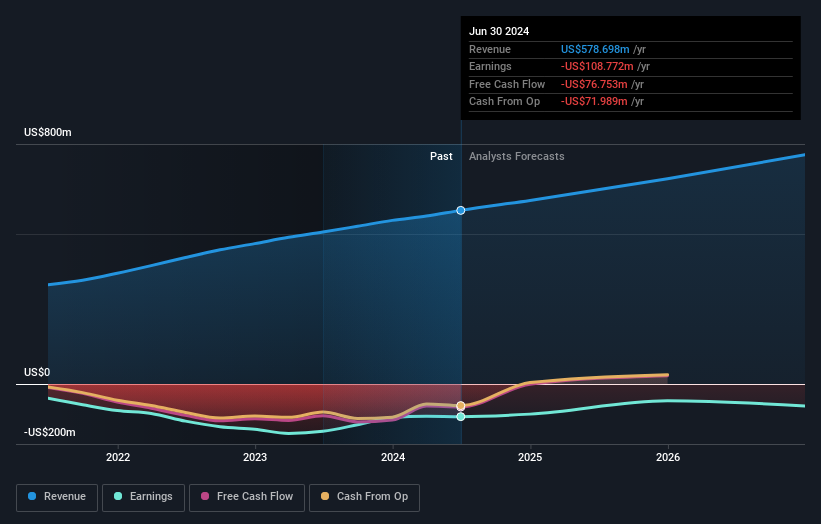Click the Free Cash Flow label in tooltip
Screen dimensions: 821x524
507,84
